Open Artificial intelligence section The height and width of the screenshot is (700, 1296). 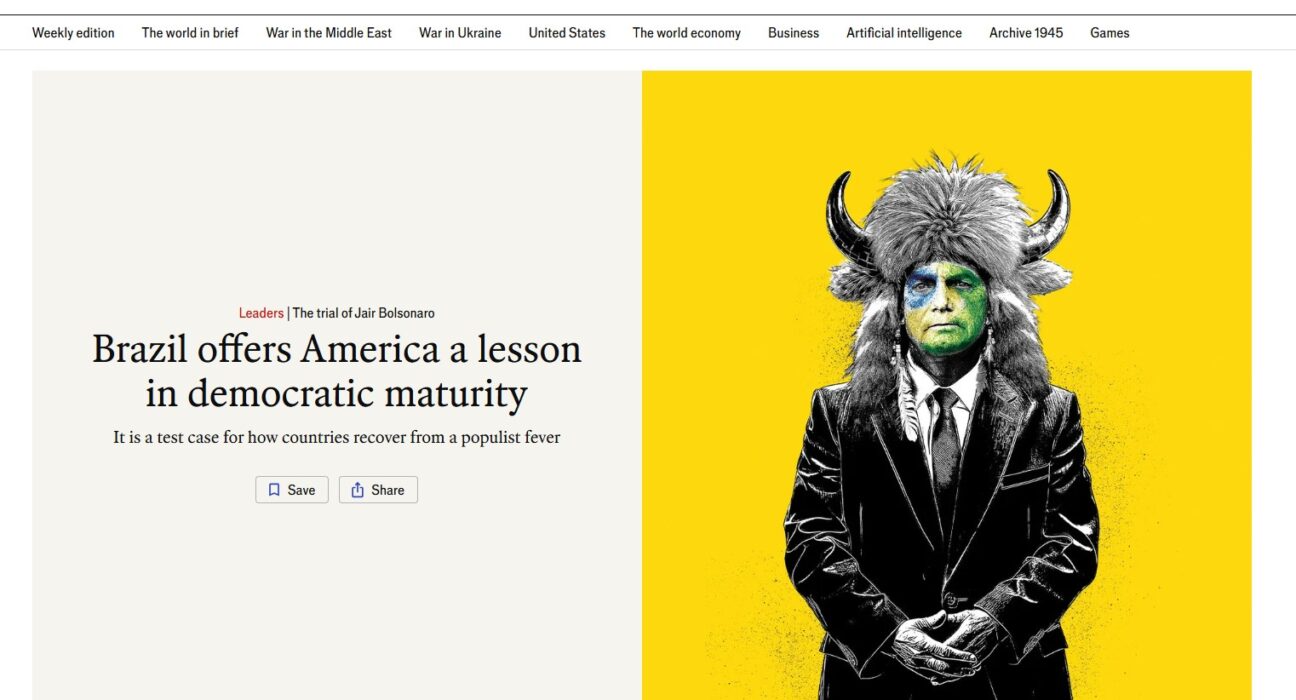pos(904,33)
